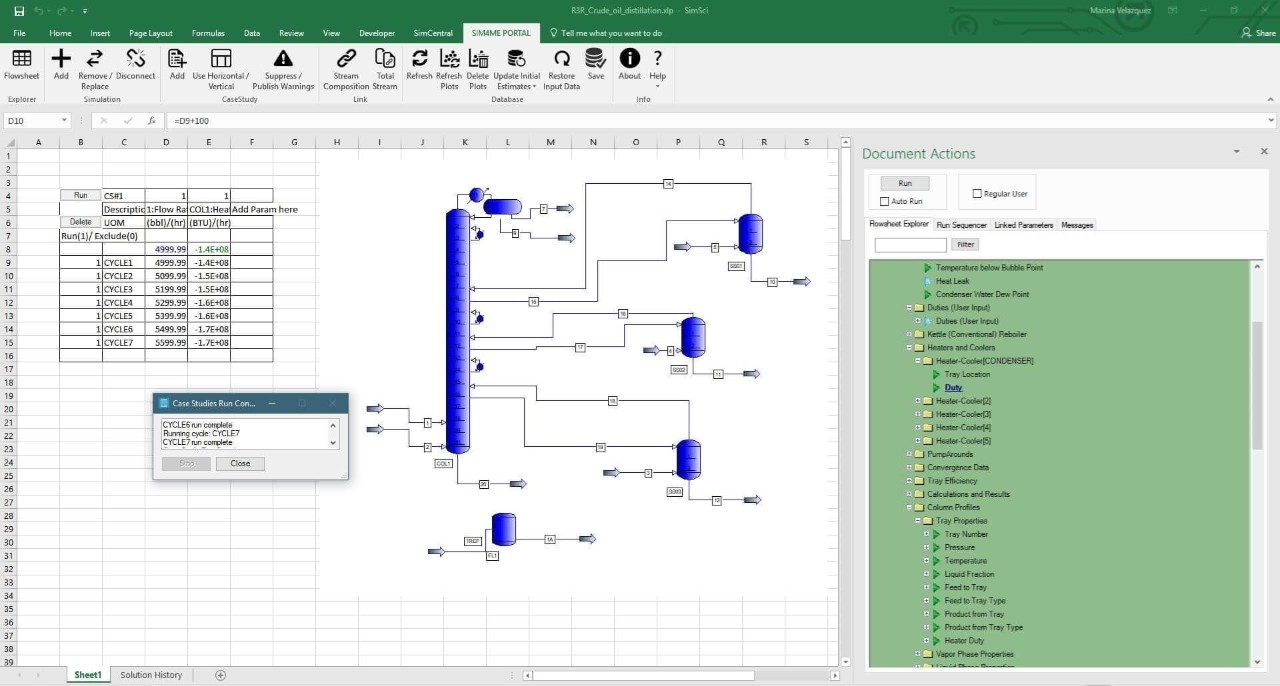Collapse the Tray Properties folder

click(918, 521)
